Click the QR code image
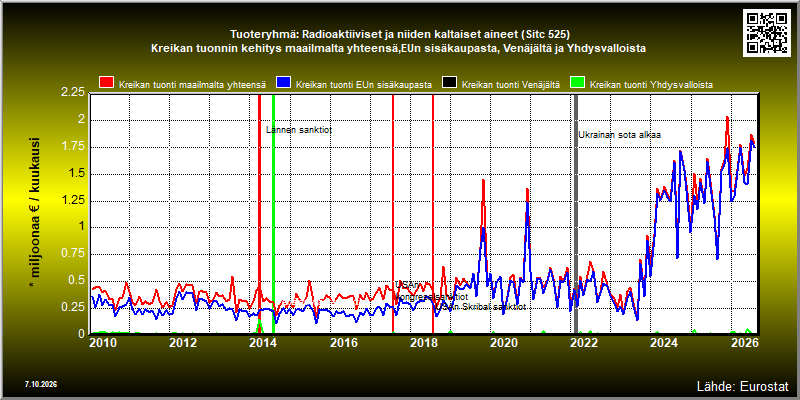The image size is (800, 400). (x=767, y=32)
